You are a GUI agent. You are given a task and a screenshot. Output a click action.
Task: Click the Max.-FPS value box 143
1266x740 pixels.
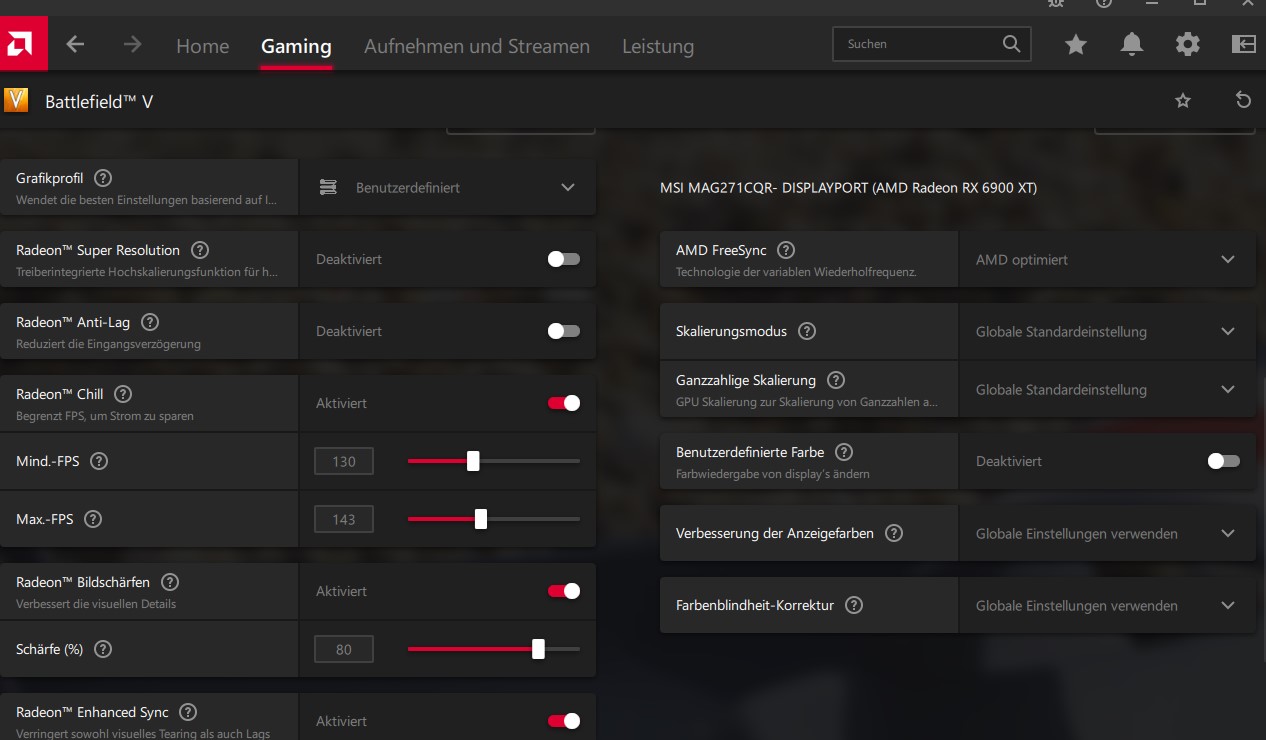pyautogui.click(x=344, y=519)
